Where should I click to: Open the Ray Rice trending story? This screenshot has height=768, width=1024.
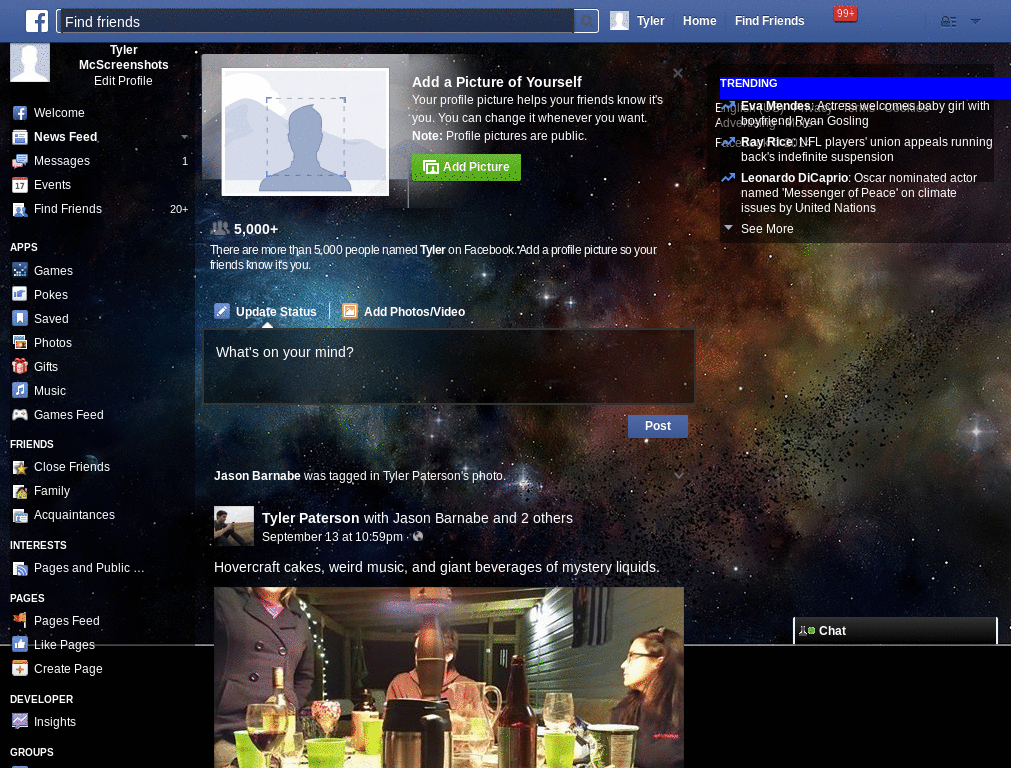click(866, 149)
